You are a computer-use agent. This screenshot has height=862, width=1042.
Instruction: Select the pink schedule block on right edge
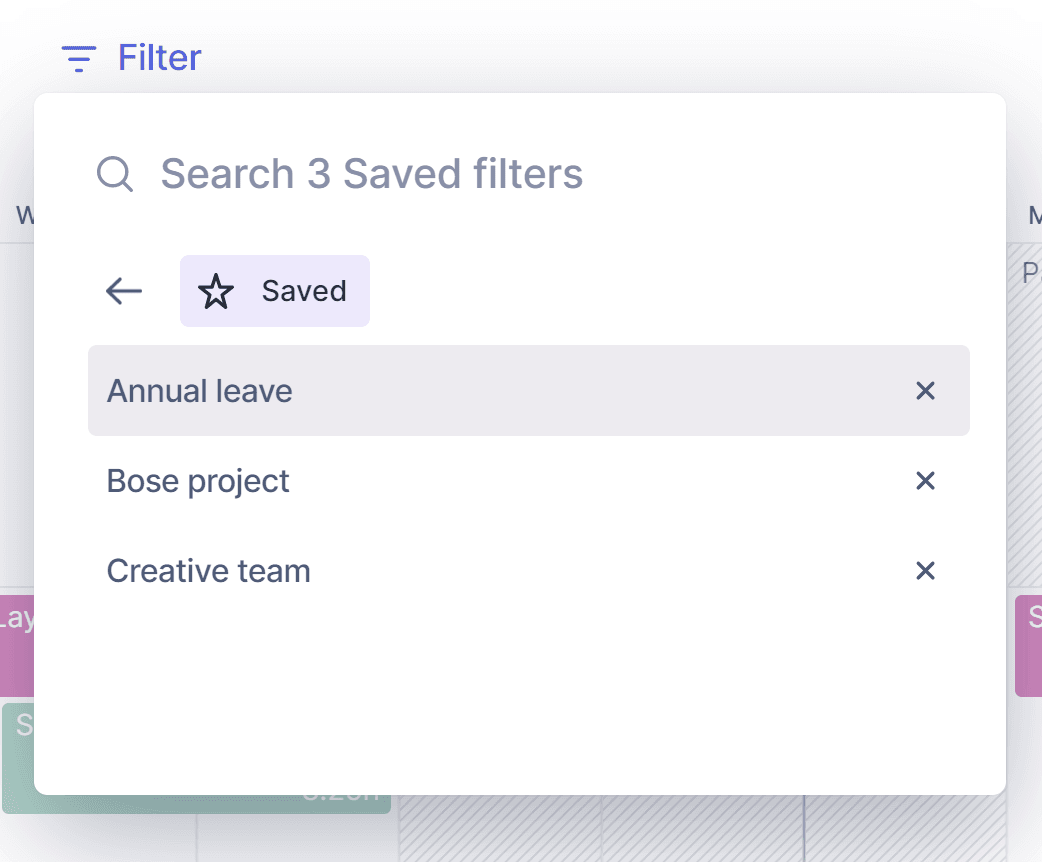click(x=1029, y=645)
